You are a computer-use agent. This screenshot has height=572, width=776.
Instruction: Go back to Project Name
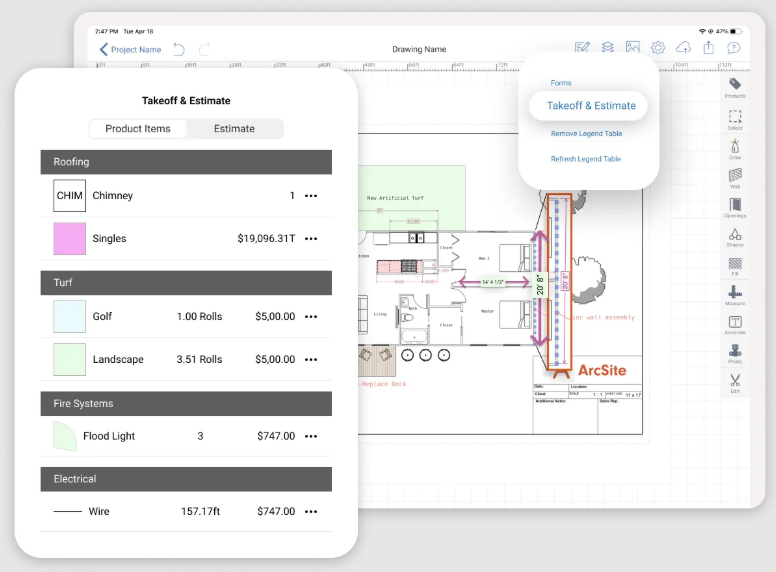pos(130,49)
